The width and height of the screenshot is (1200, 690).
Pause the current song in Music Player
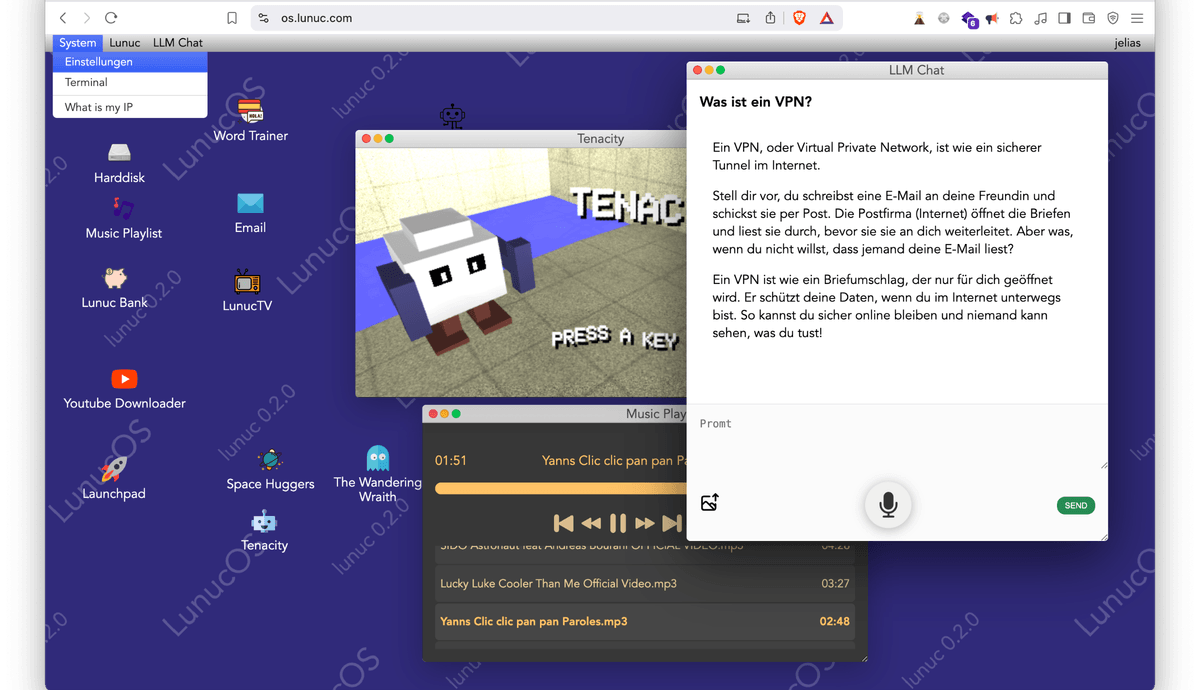click(618, 523)
